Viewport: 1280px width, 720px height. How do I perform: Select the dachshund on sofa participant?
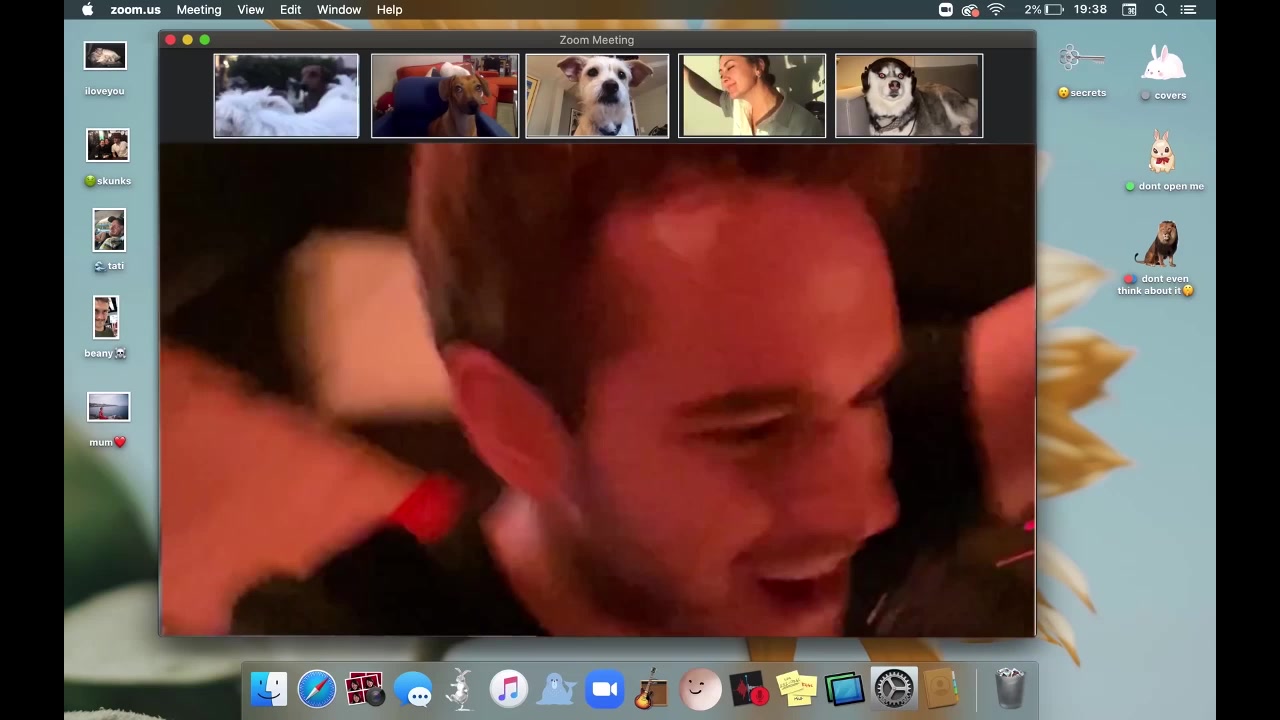tap(445, 96)
